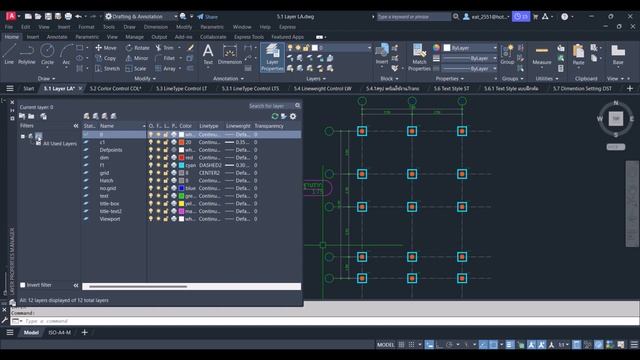Image resolution: width=640 pixels, height=360 pixels.
Task: Create New Property Filter in layer manager
Action: point(22,116)
